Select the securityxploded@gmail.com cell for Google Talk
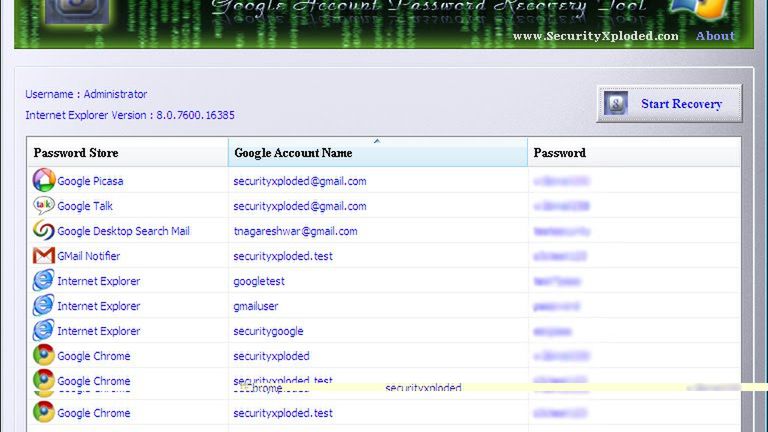The width and height of the screenshot is (768, 432). 300,206
